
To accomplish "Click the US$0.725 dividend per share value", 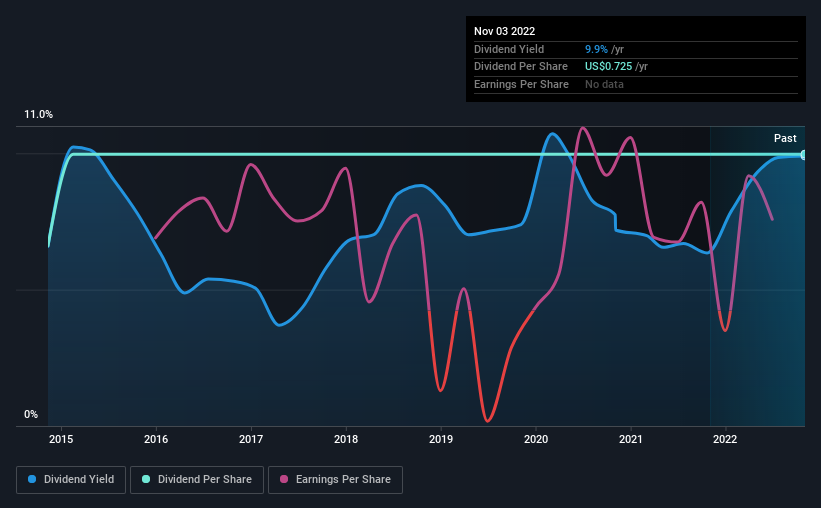I will [x=608, y=67].
